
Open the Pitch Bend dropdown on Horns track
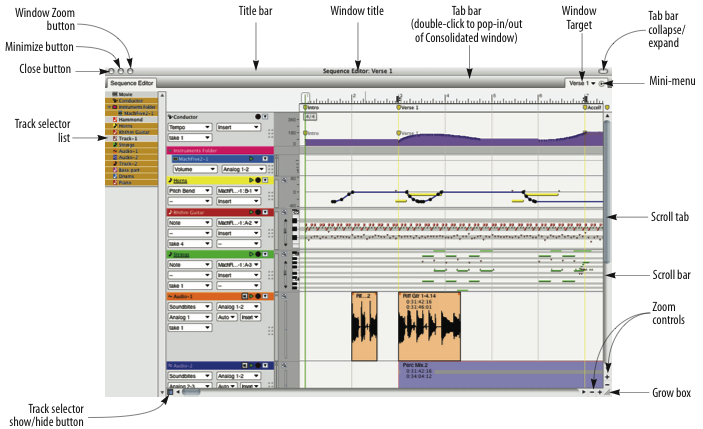click(x=190, y=191)
